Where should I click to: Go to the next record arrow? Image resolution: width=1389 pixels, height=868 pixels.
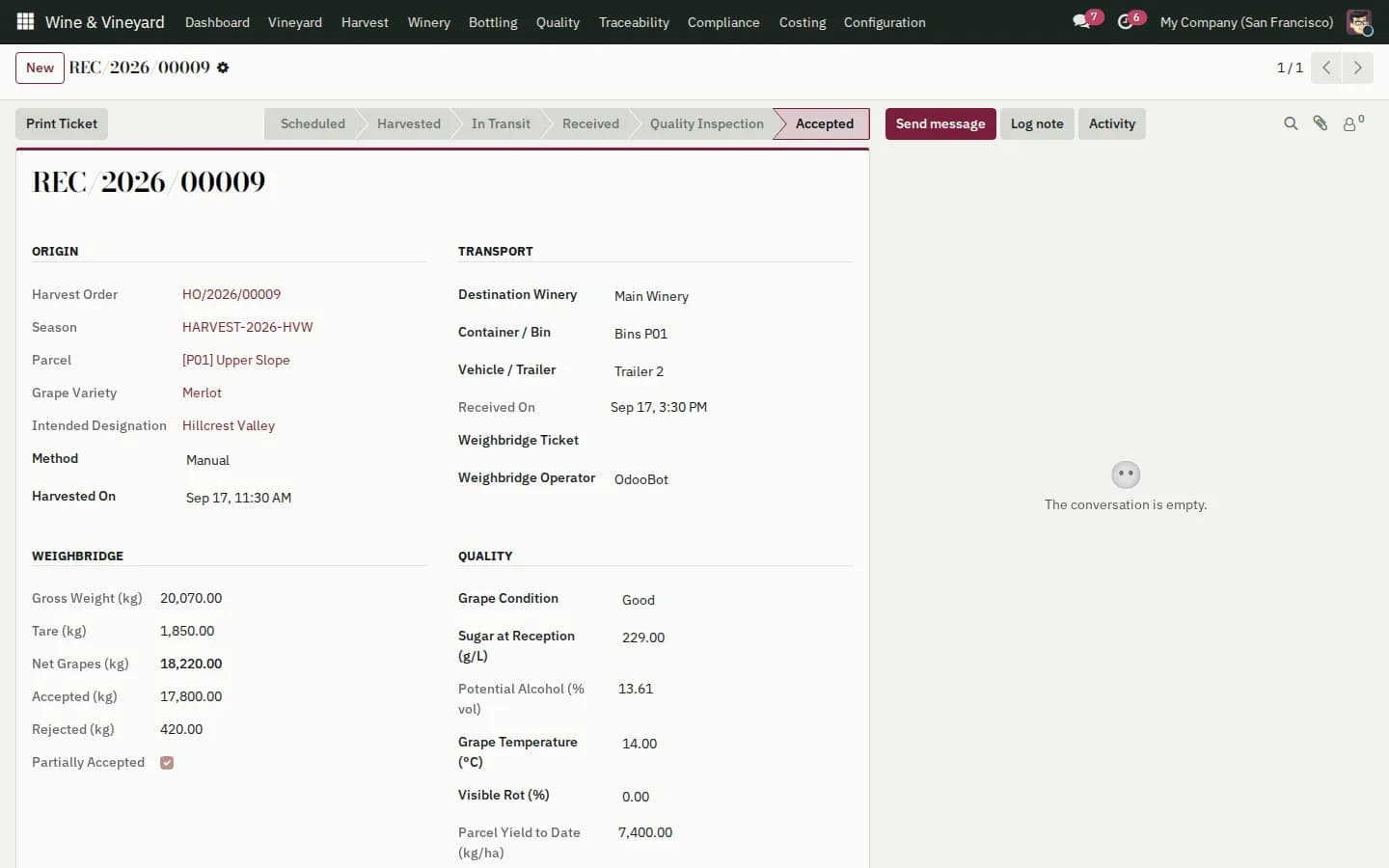(x=1357, y=68)
